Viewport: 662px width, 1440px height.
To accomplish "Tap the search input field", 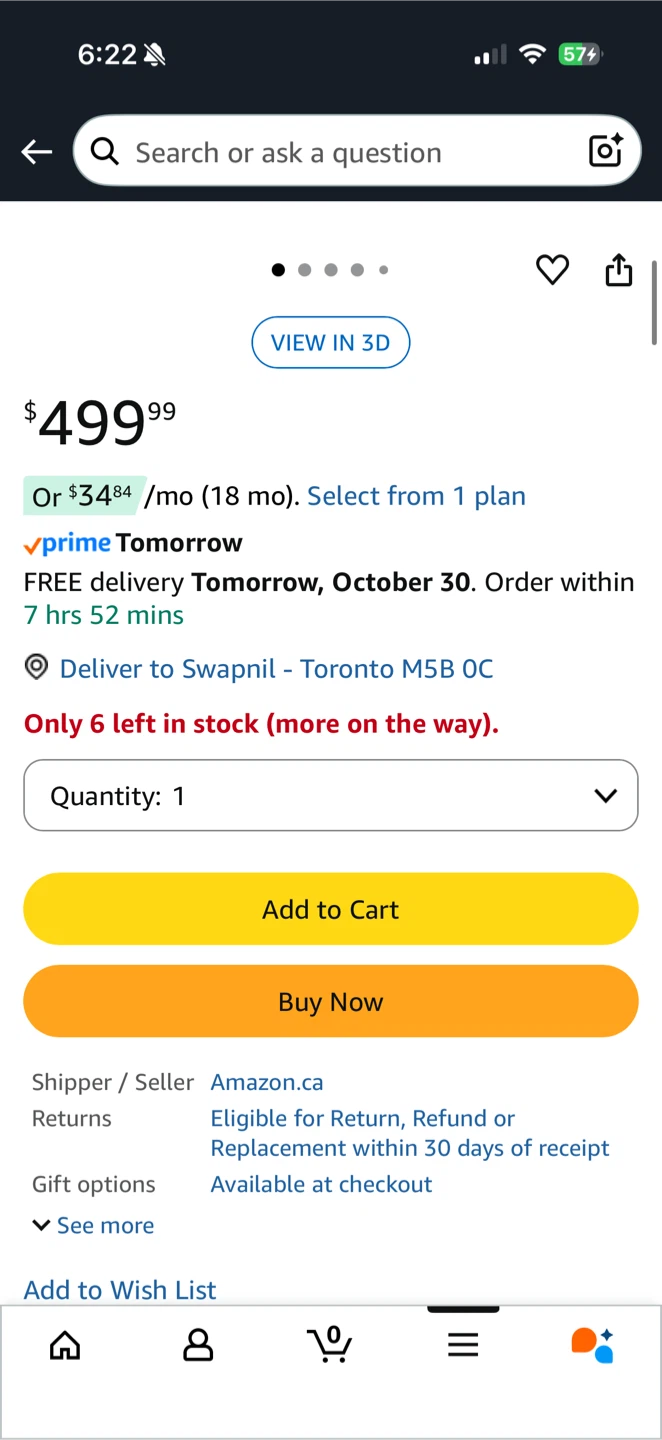I will 340,152.
